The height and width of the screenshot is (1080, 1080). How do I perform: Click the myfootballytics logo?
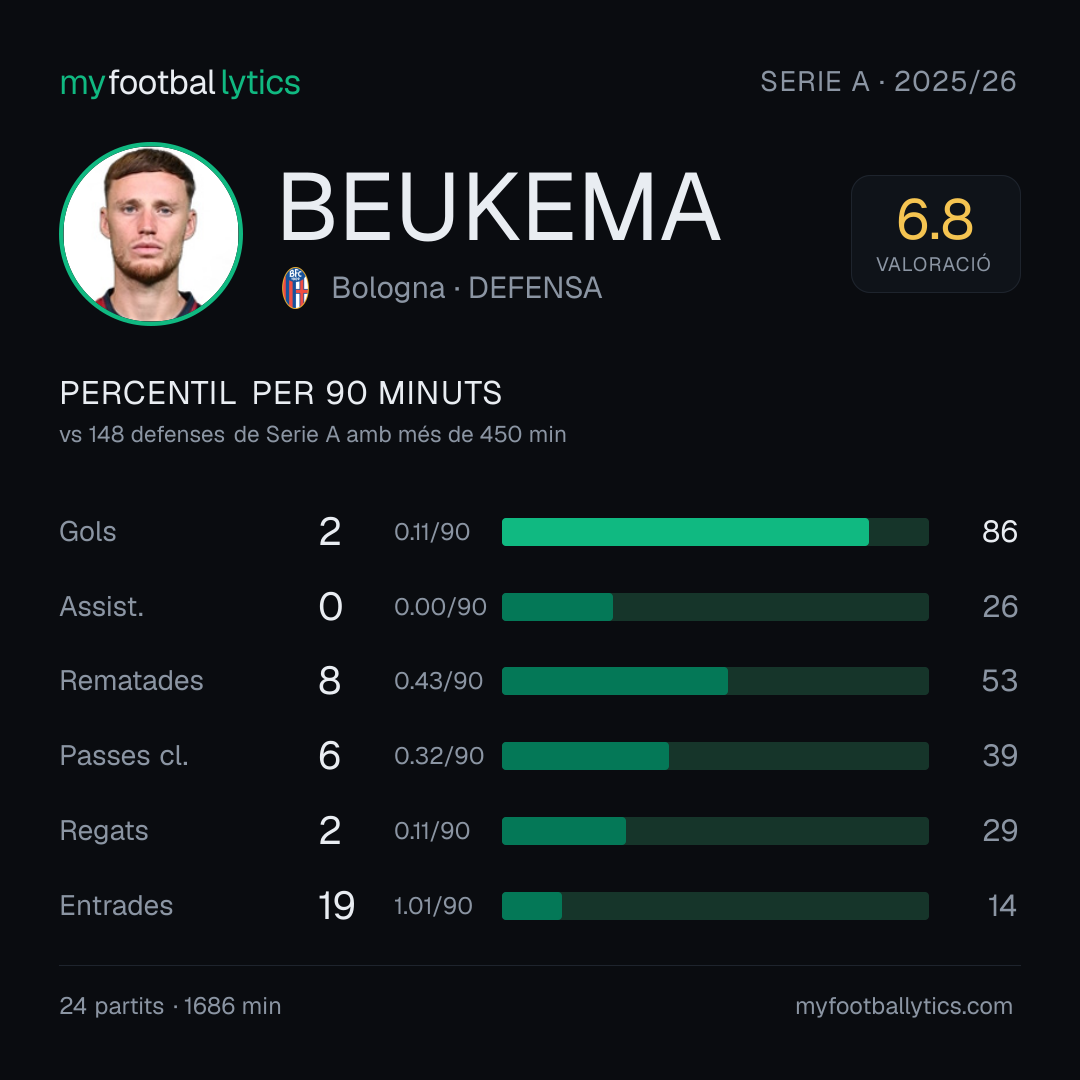(180, 83)
